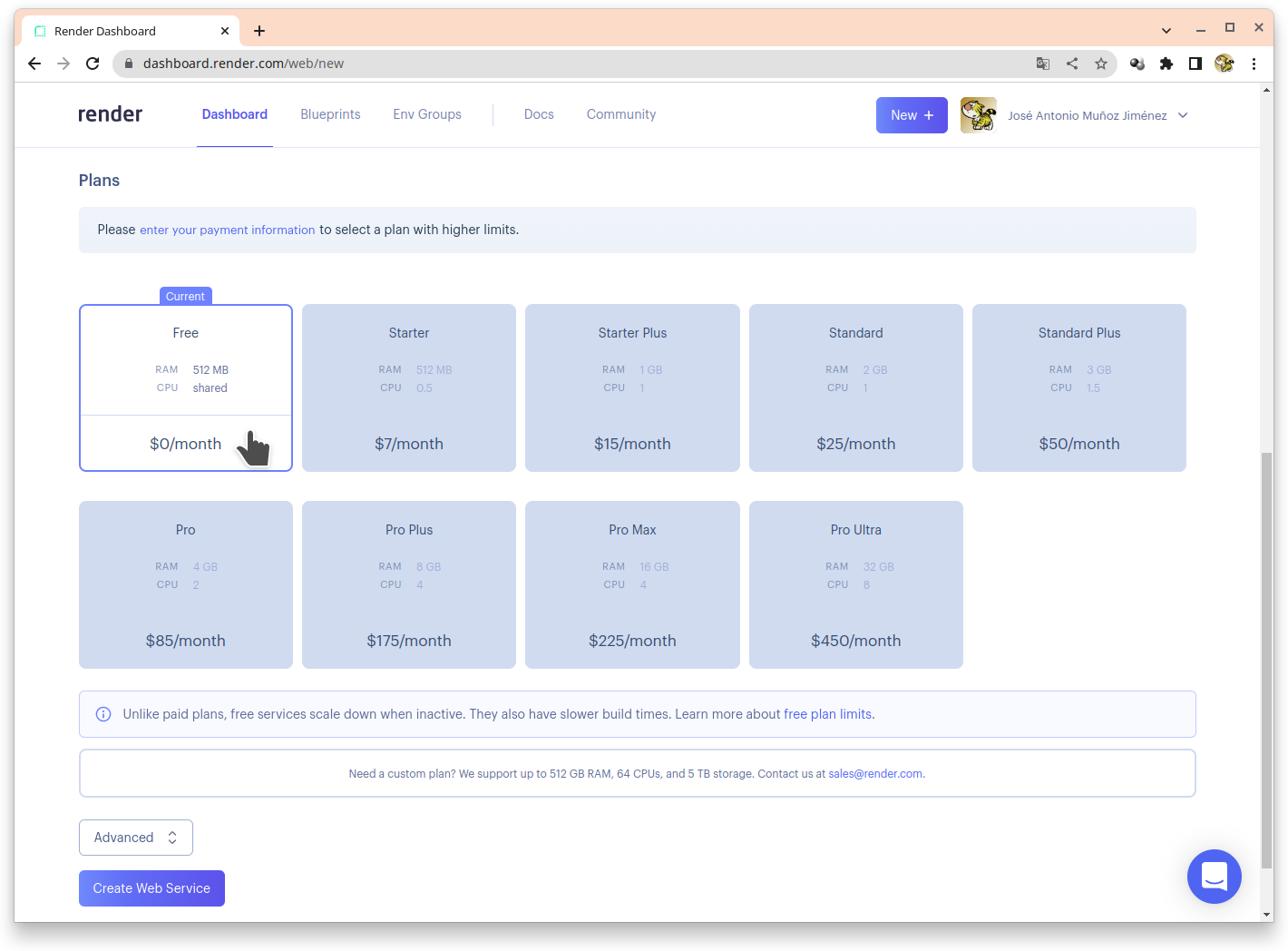The height and width of the screenshot is (951, 1288).
Task: Open the Extensions puzzle icon
Action: click(x=1166, y=64)
